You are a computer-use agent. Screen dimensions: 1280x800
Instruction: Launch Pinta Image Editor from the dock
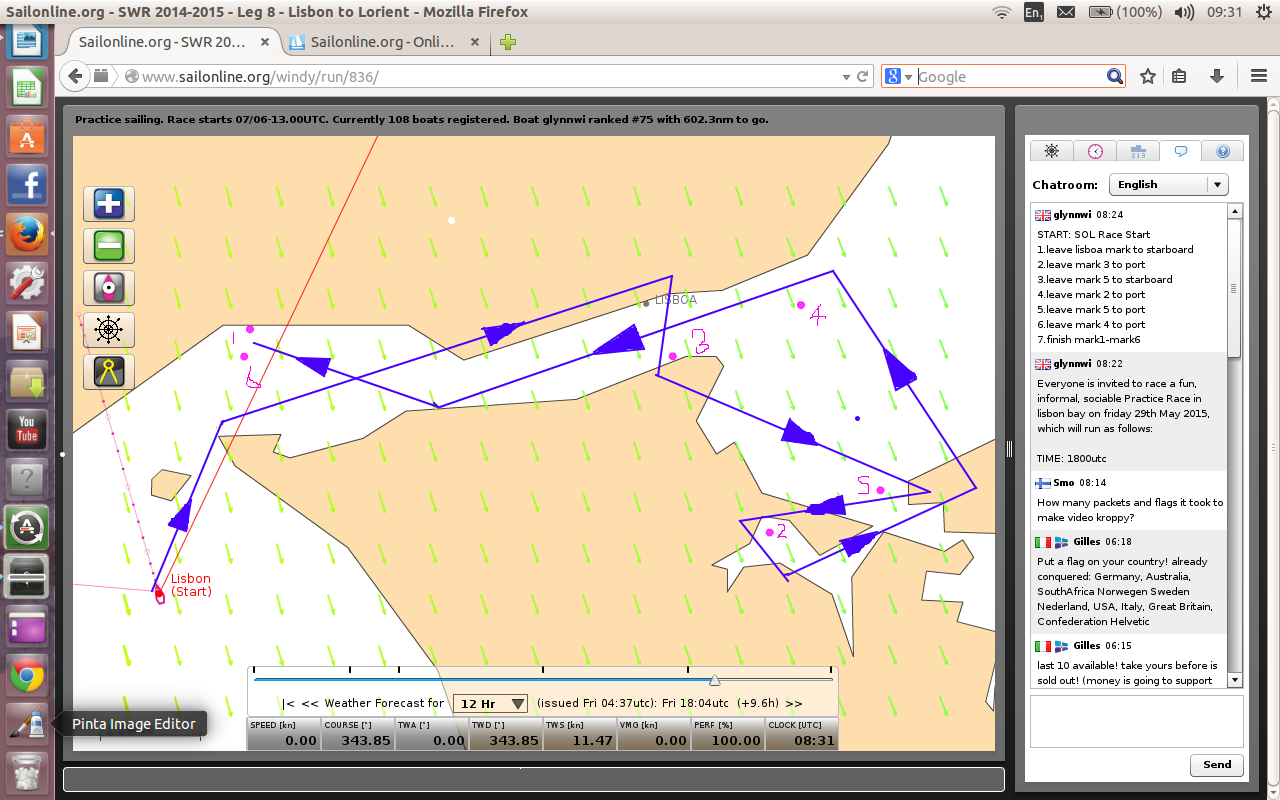coord(27,724)
